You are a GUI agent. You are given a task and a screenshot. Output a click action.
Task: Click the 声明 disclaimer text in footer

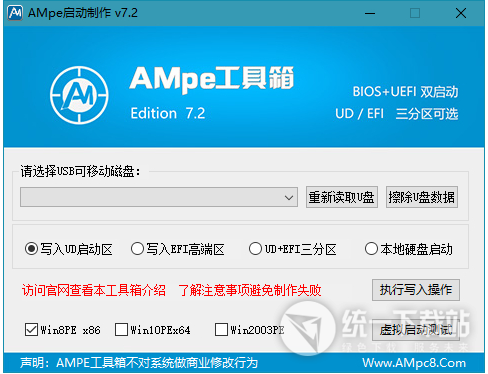tap(139, 363)
